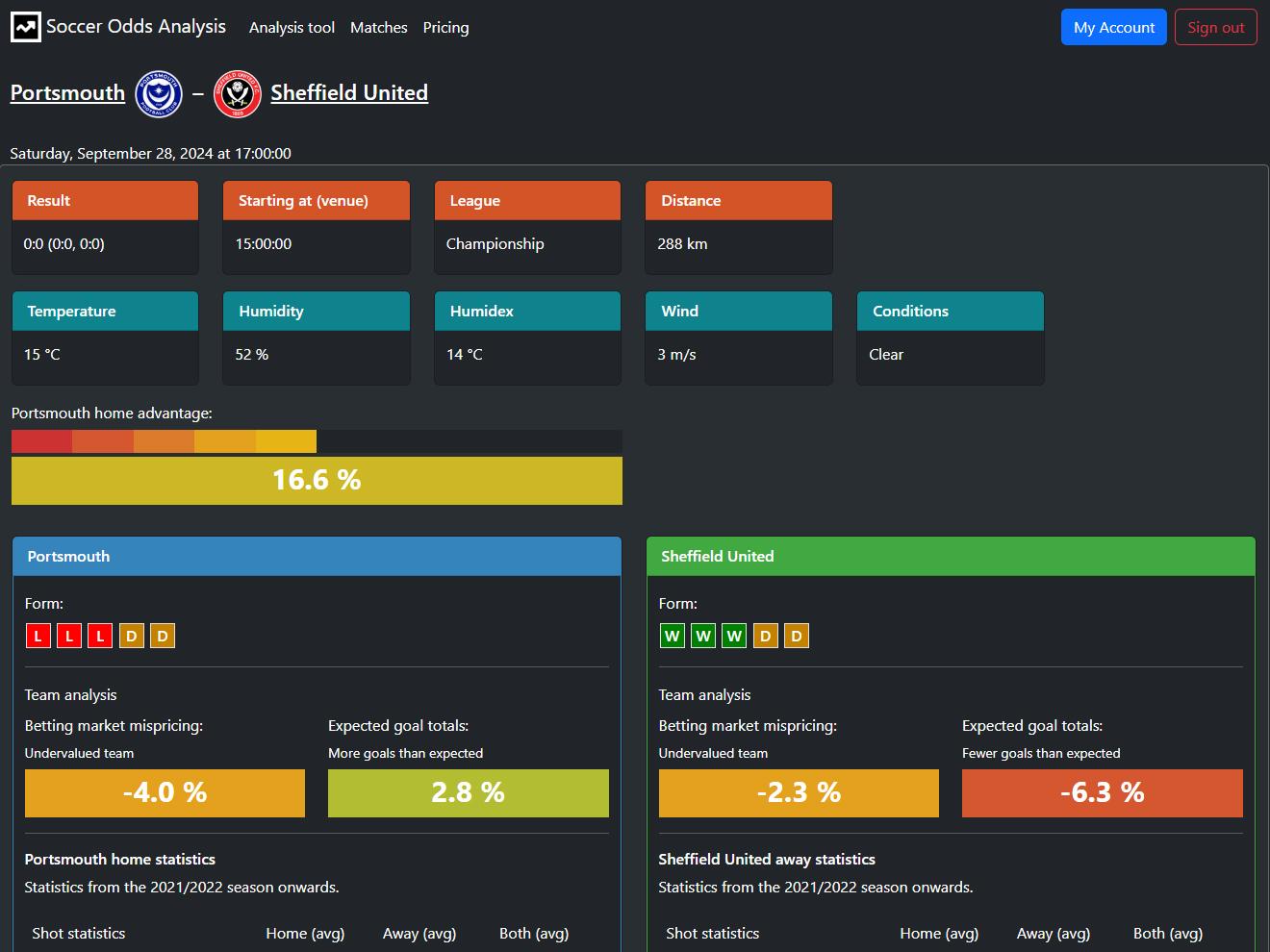Click Sheffield United's -6.3 % expected goals box

coord(1103,793)
